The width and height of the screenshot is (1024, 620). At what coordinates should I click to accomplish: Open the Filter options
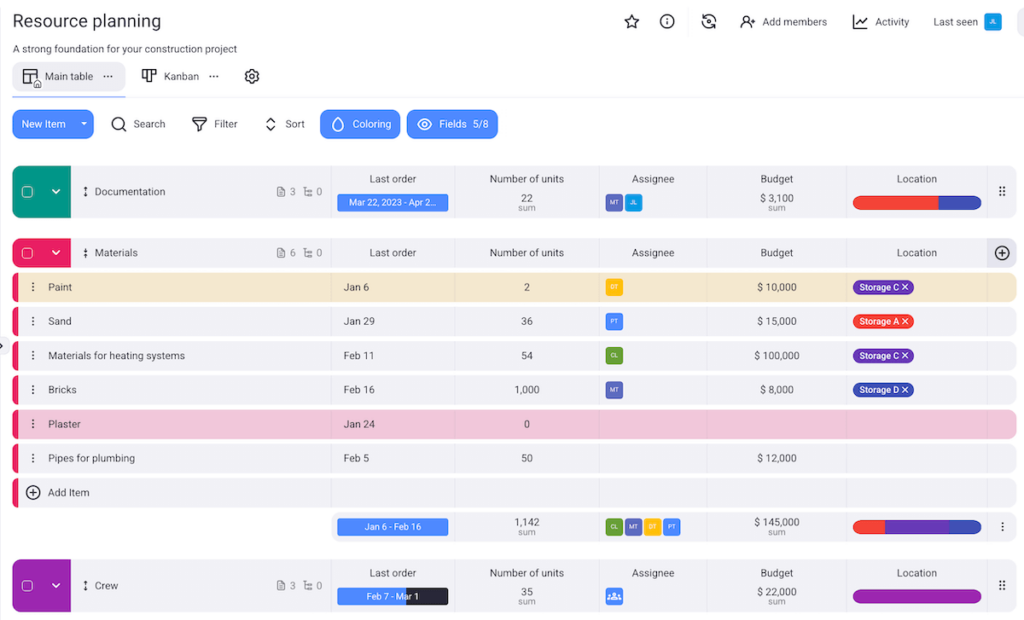tap(214, 124)
